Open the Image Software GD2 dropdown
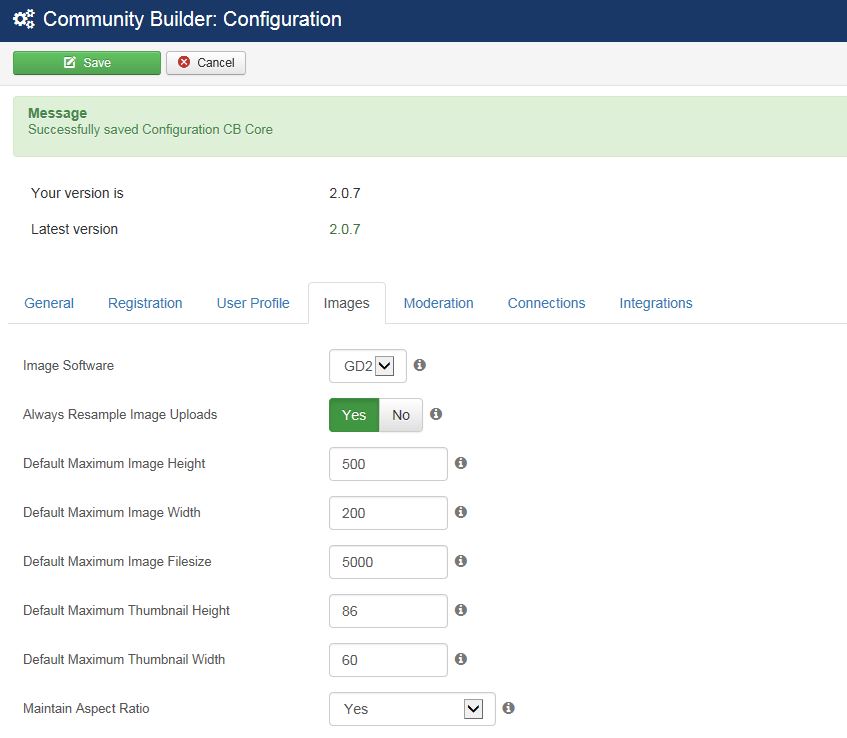 click(x=368, y=366)
